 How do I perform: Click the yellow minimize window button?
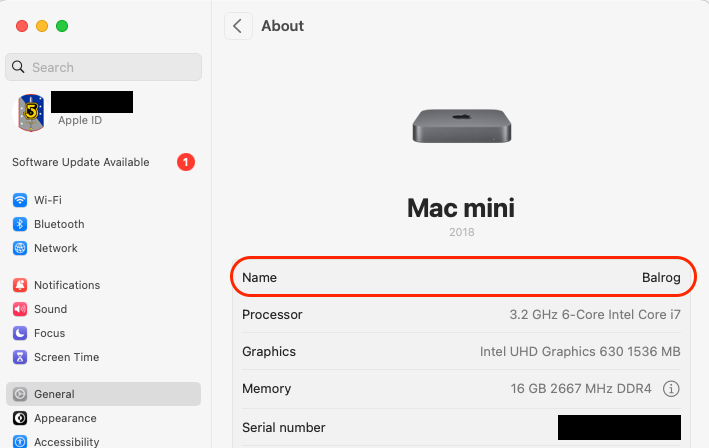coord(42,26)
